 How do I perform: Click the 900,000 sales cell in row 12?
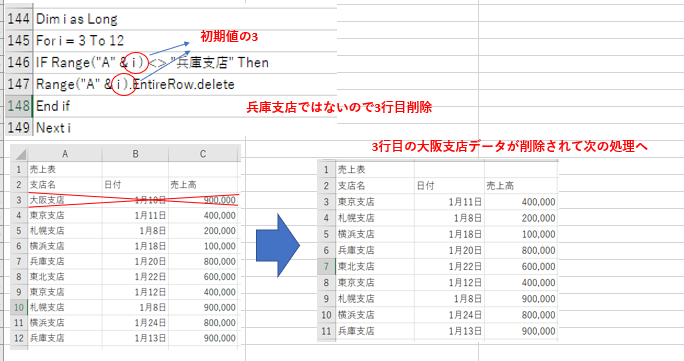click(x=203, y=338)
